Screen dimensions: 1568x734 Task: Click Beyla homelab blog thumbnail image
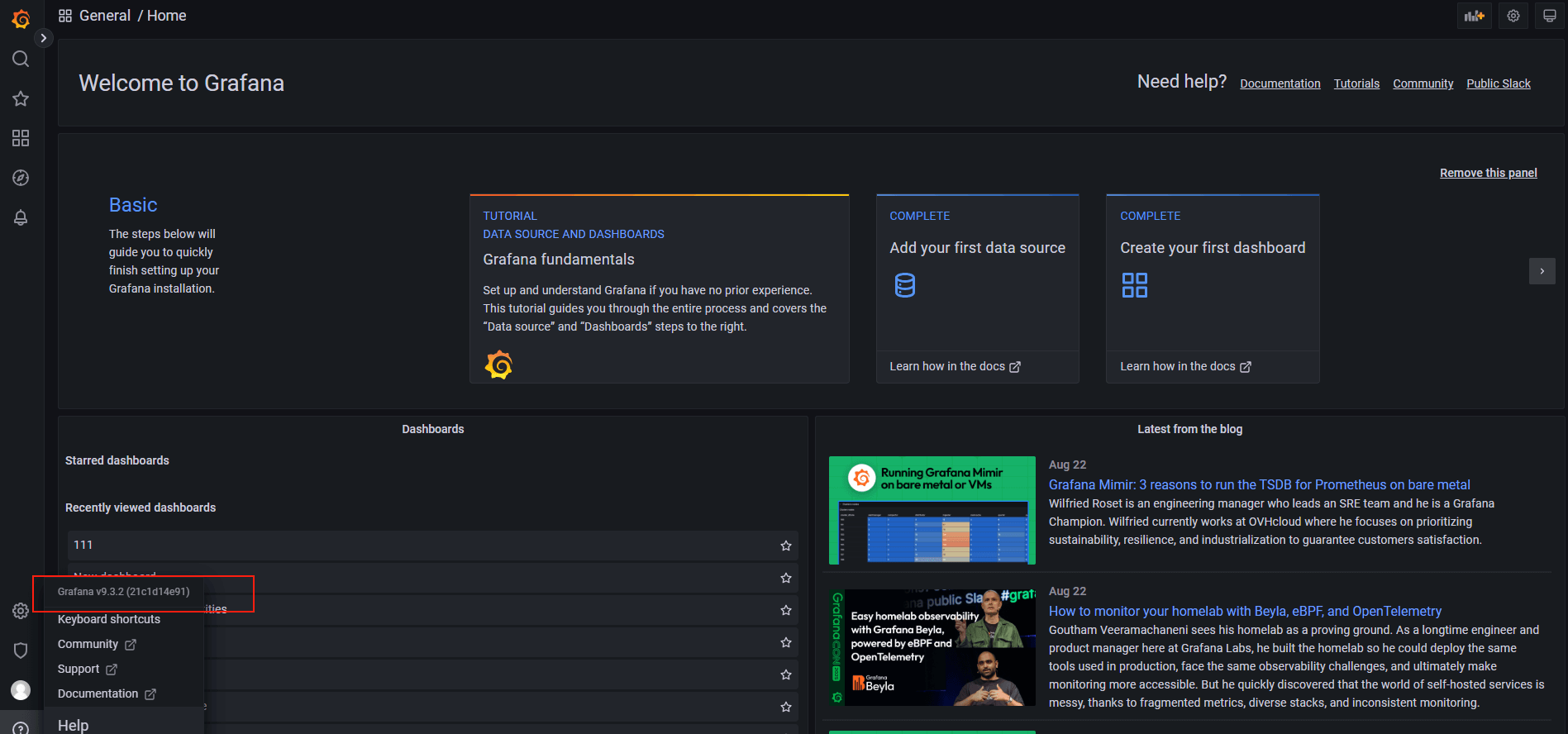(x=932, y=647)
